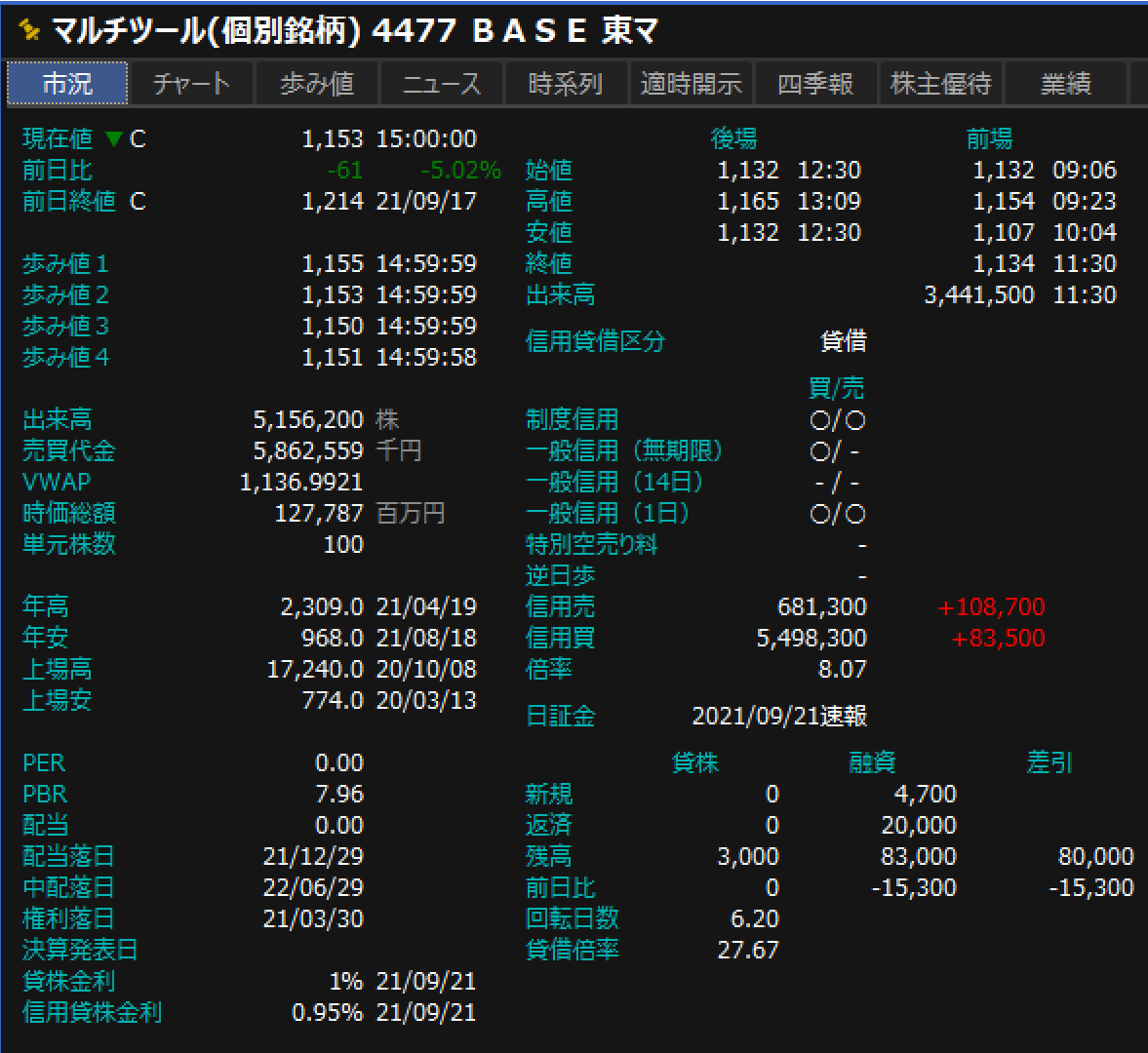The image size is (1148, 1053).
Task: Click the 差引 column header
Action: point(1049,762)
